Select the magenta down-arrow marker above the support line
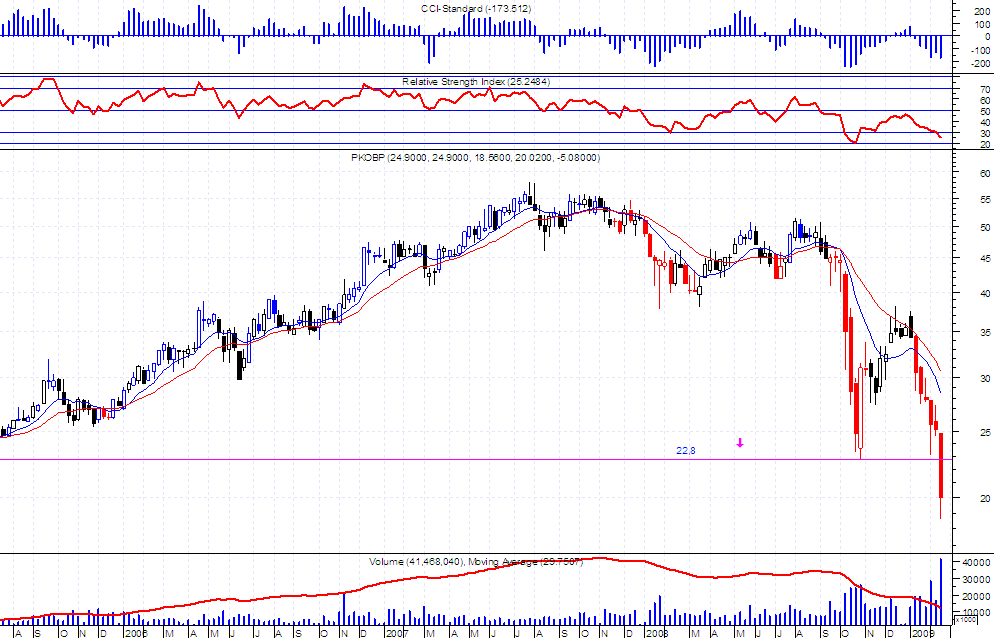 (739, 443)
